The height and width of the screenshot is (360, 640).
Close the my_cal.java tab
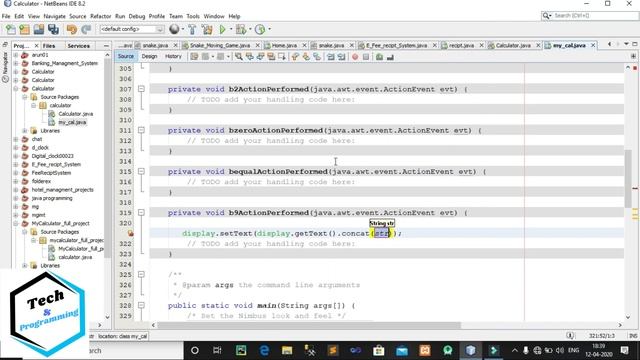(593, 45)
